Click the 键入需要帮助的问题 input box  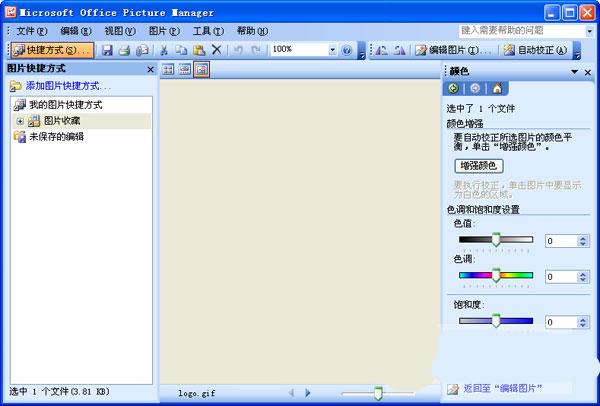(522, 31)
